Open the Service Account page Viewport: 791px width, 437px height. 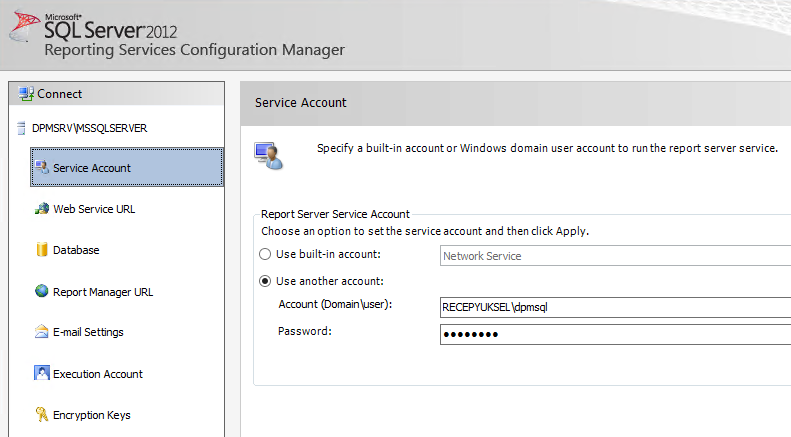(x=127, y=167)
